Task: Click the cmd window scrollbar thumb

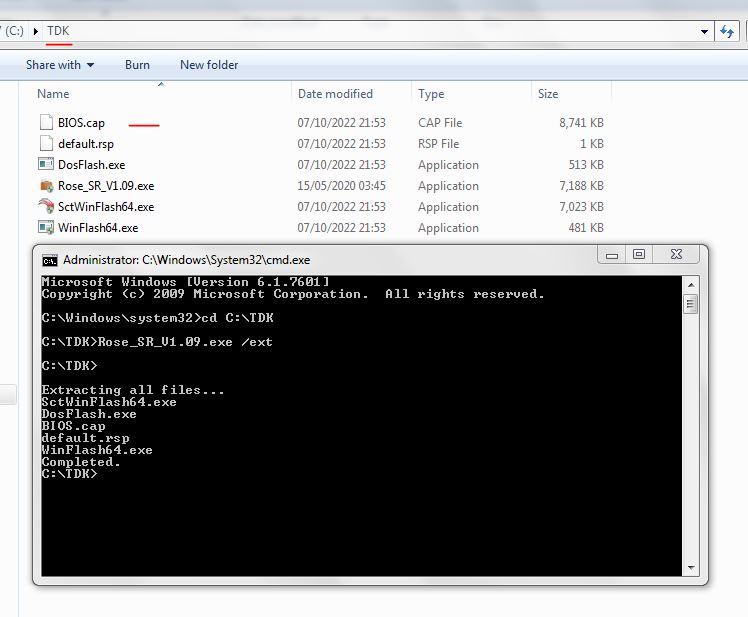Action: (x=690, y=304)
